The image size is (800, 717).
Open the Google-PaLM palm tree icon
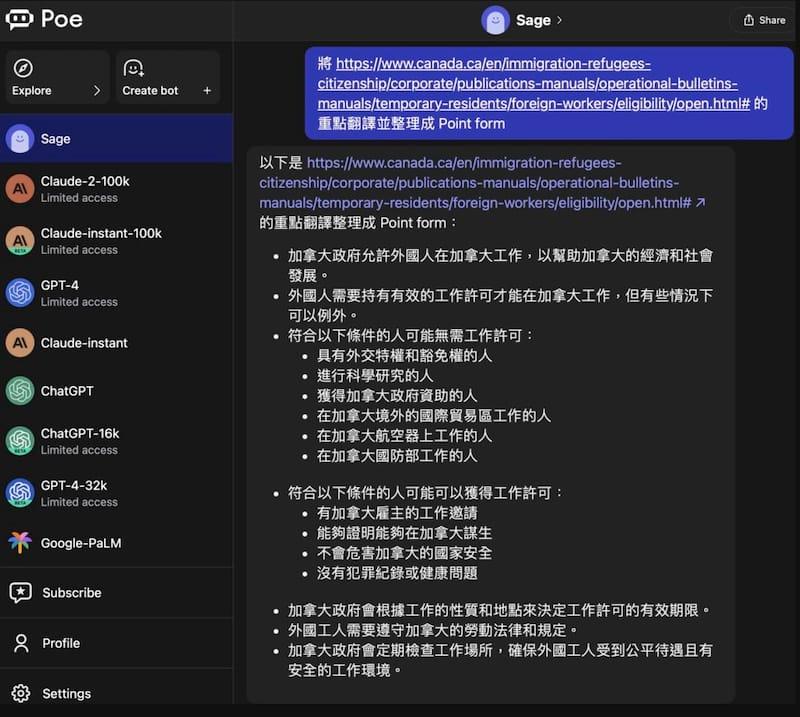pos(20,542)
